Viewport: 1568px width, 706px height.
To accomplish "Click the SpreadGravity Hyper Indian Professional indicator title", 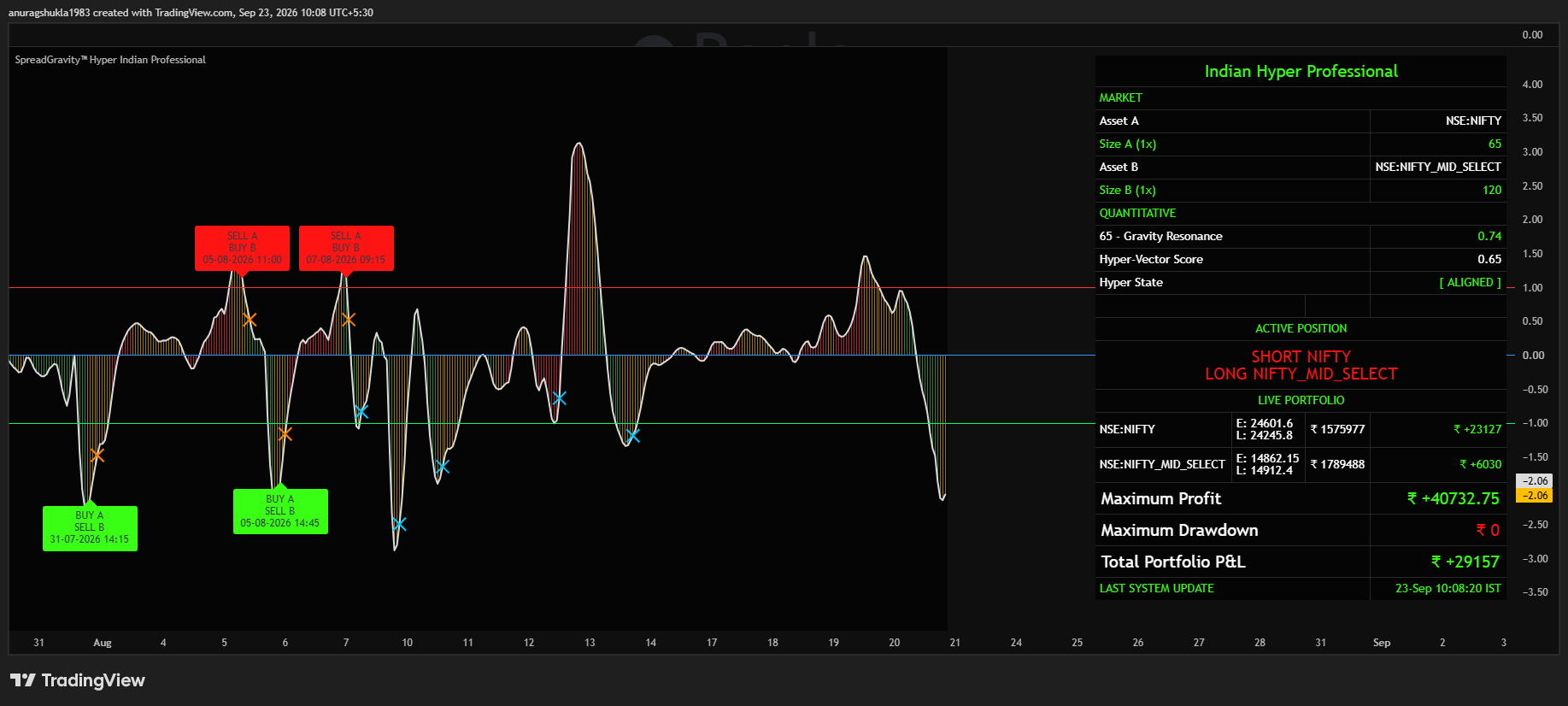I will coord(110,60).
